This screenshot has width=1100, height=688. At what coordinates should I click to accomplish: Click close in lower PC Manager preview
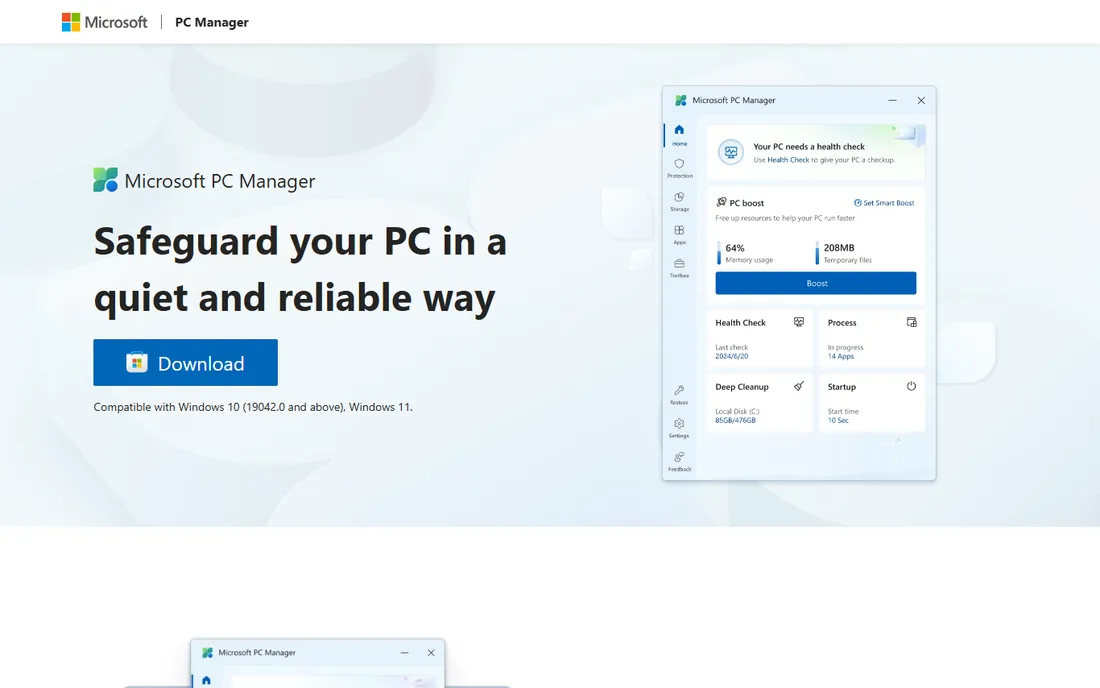point(431,652)
